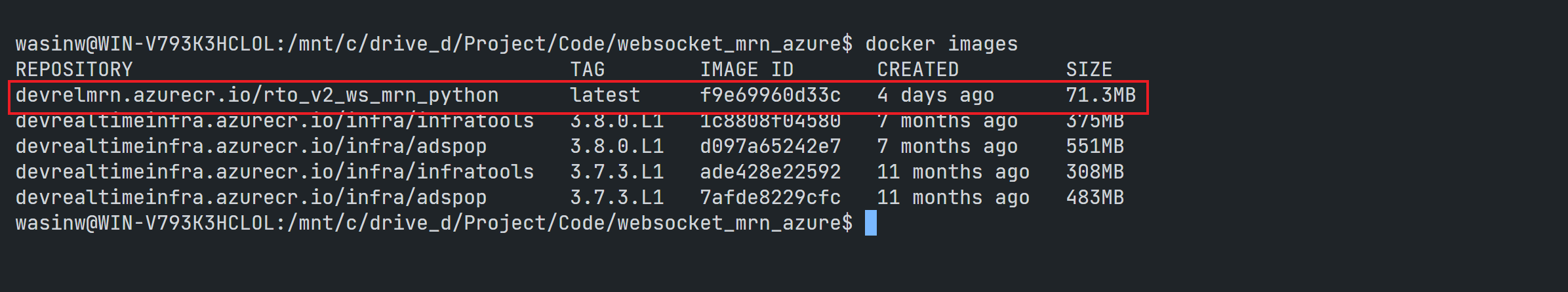The height and width of the screenshot is (292, 1568).
Task: Click image ID d097a65242e7
Action: pyautogui.click(x=771, y=146)
